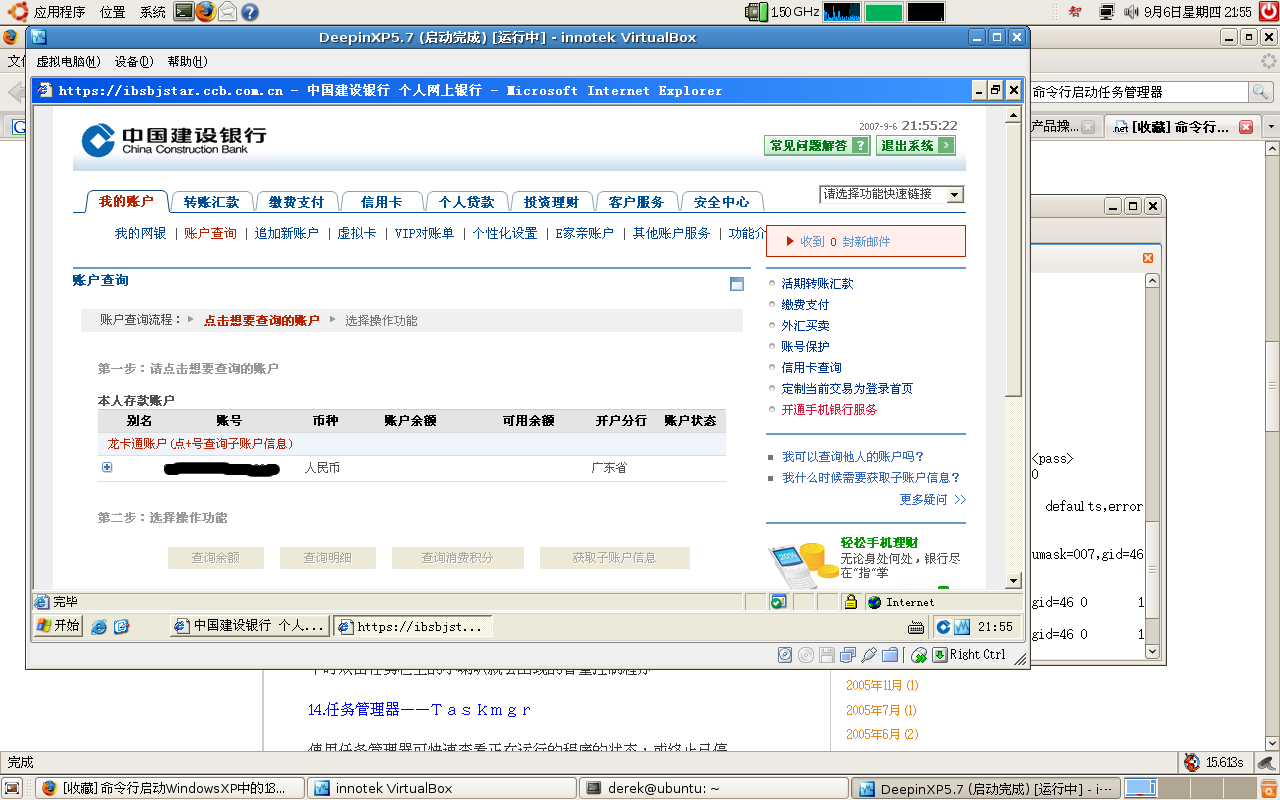Image resolution: width=1280 pixels, height=800 pixels.
Task: Click the VirtualBox Right Ctrl host-key indicator
Action: pos(970,655)
